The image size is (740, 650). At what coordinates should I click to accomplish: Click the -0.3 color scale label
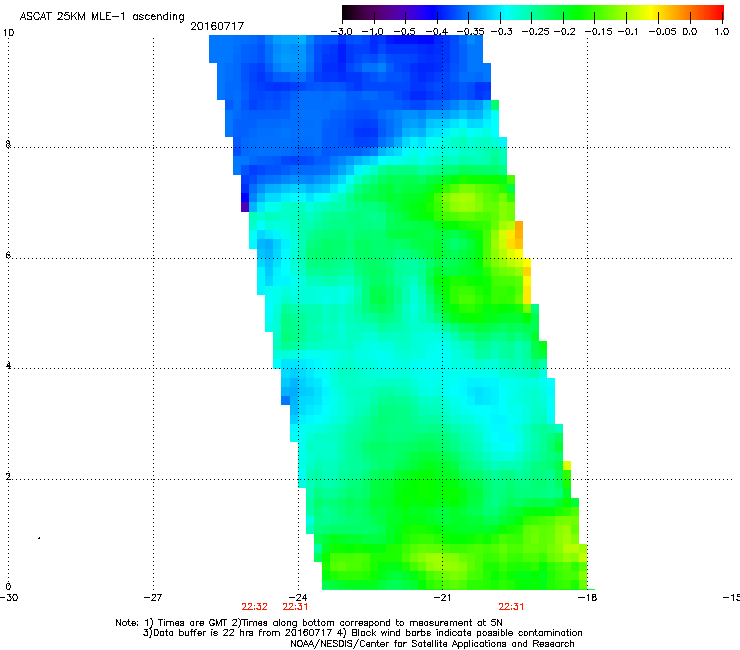tap(501, 32)
